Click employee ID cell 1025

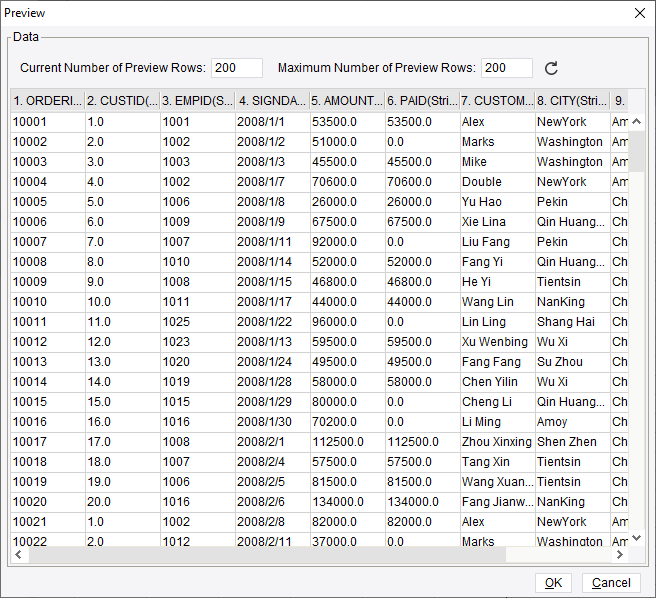click(x=197, y=322)
